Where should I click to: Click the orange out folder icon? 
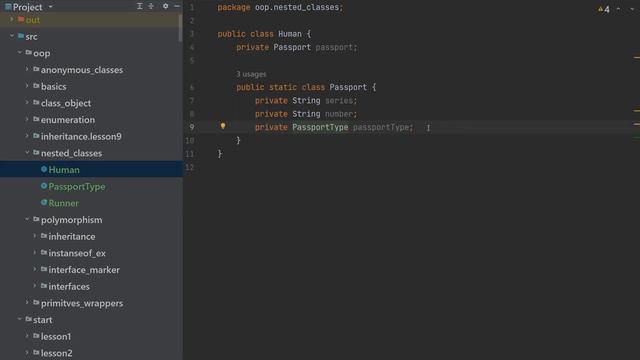[x=21, y=20]
